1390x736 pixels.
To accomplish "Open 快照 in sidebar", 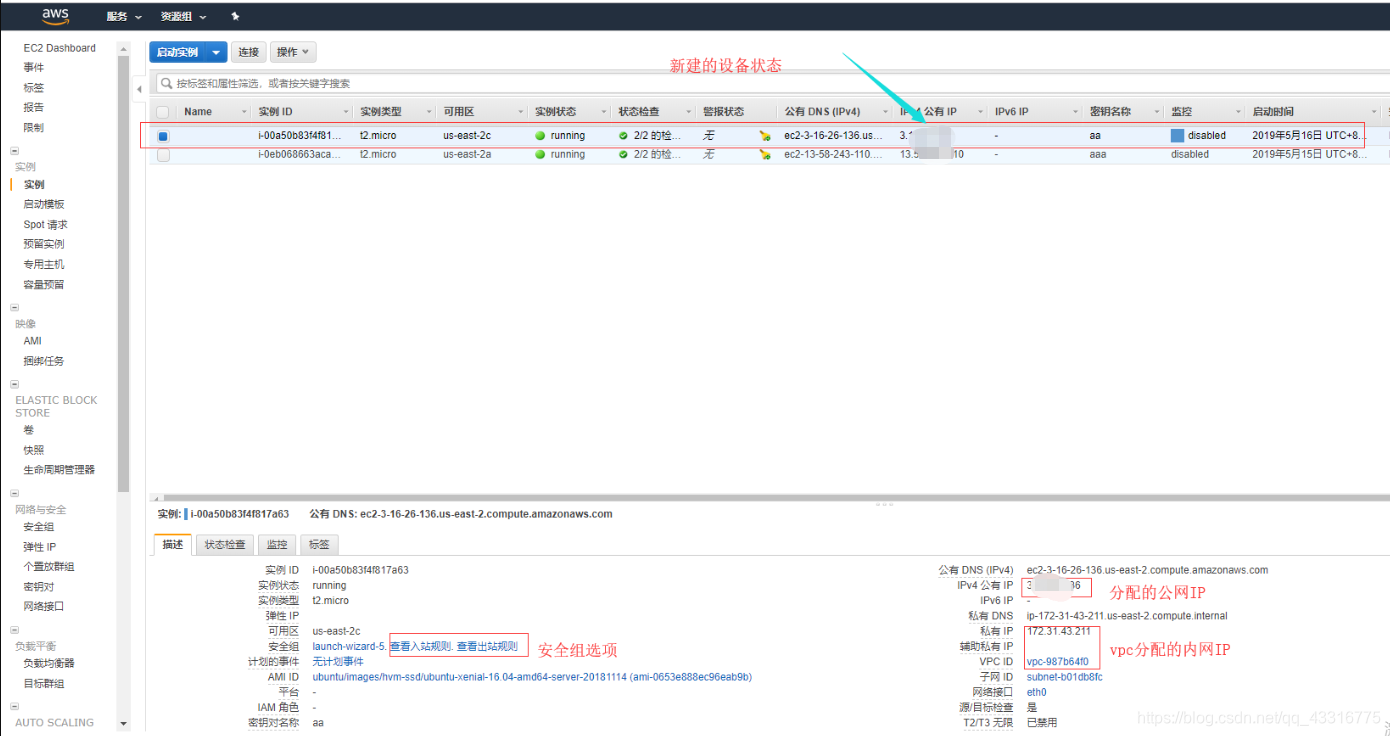I will pyautogui.click(x=34, y=450).
